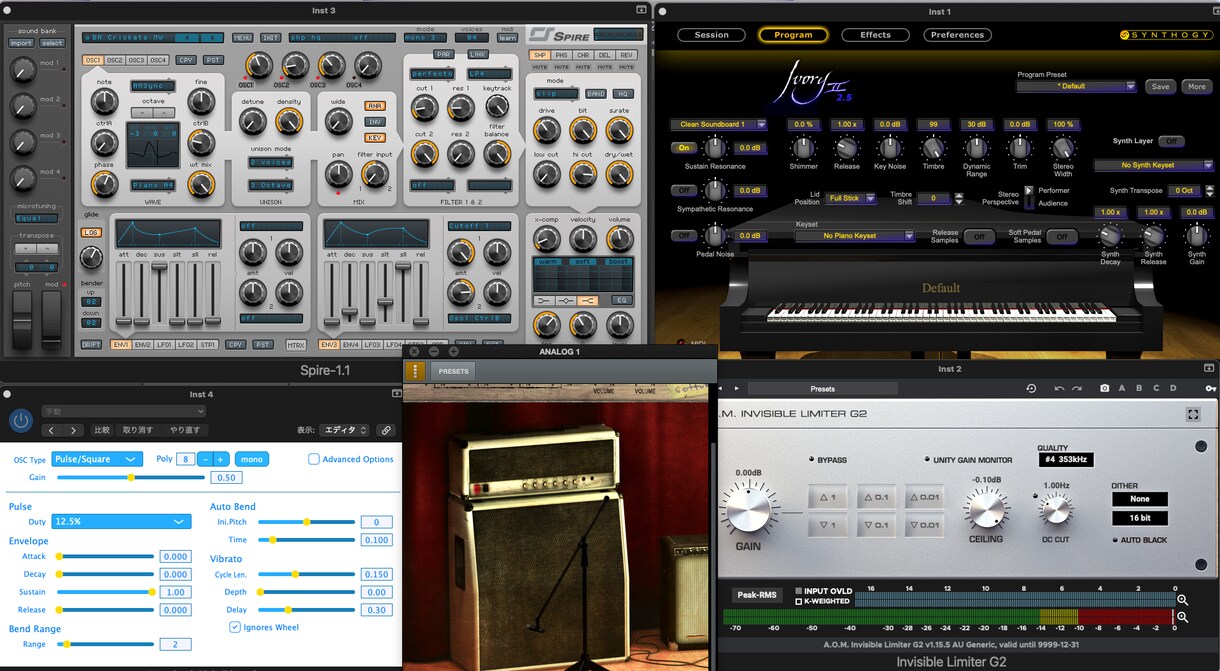Toggle the Ignores Wheel checkbox
1220x671 pixels.
point(234,627)
